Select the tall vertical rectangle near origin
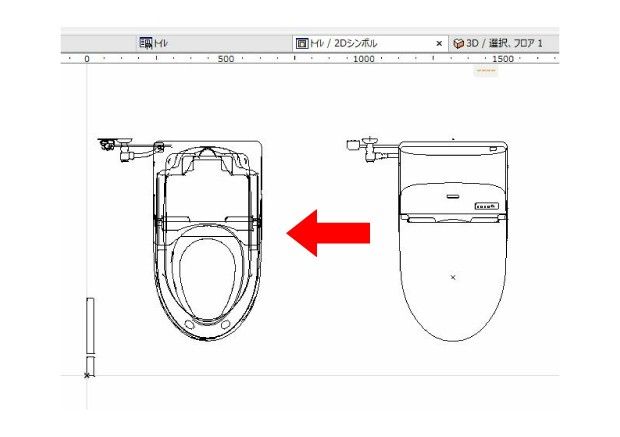620x437 pixels. click(x=90, y=325)
